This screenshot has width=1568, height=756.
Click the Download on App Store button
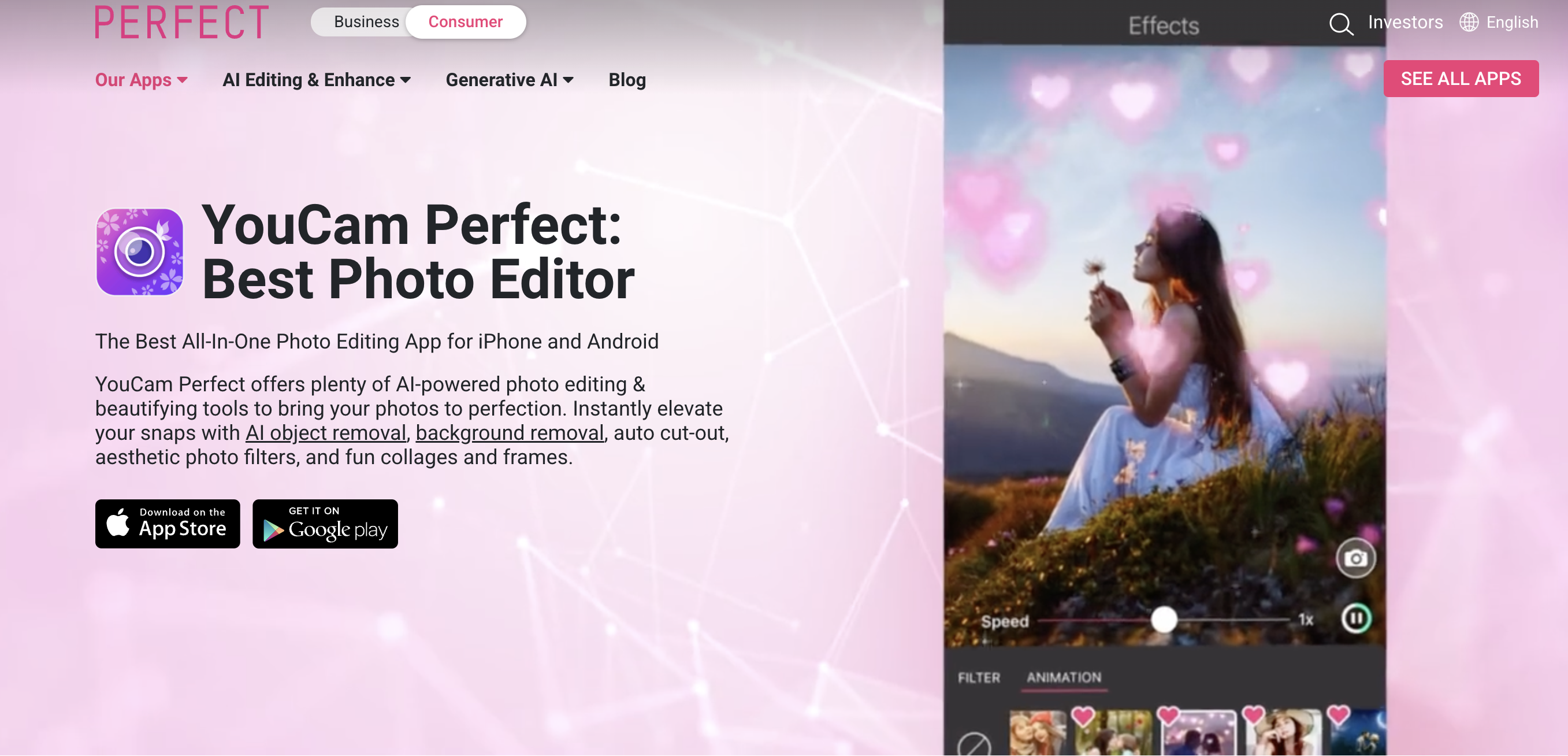167,525
